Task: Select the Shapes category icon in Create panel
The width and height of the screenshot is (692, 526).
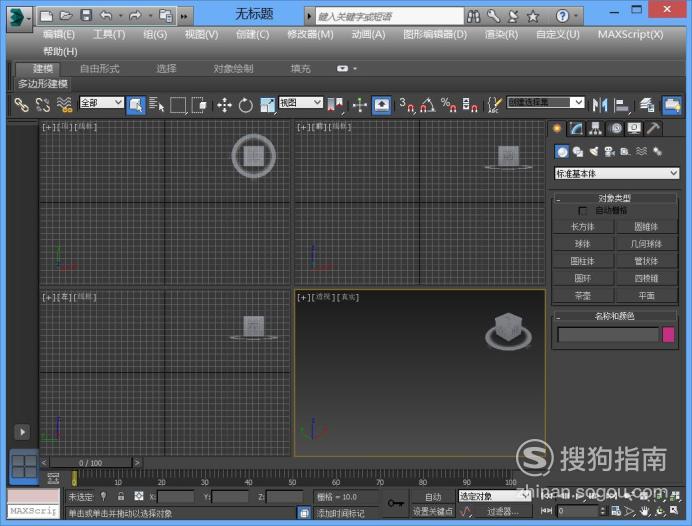Action: (x=578, y=152)
